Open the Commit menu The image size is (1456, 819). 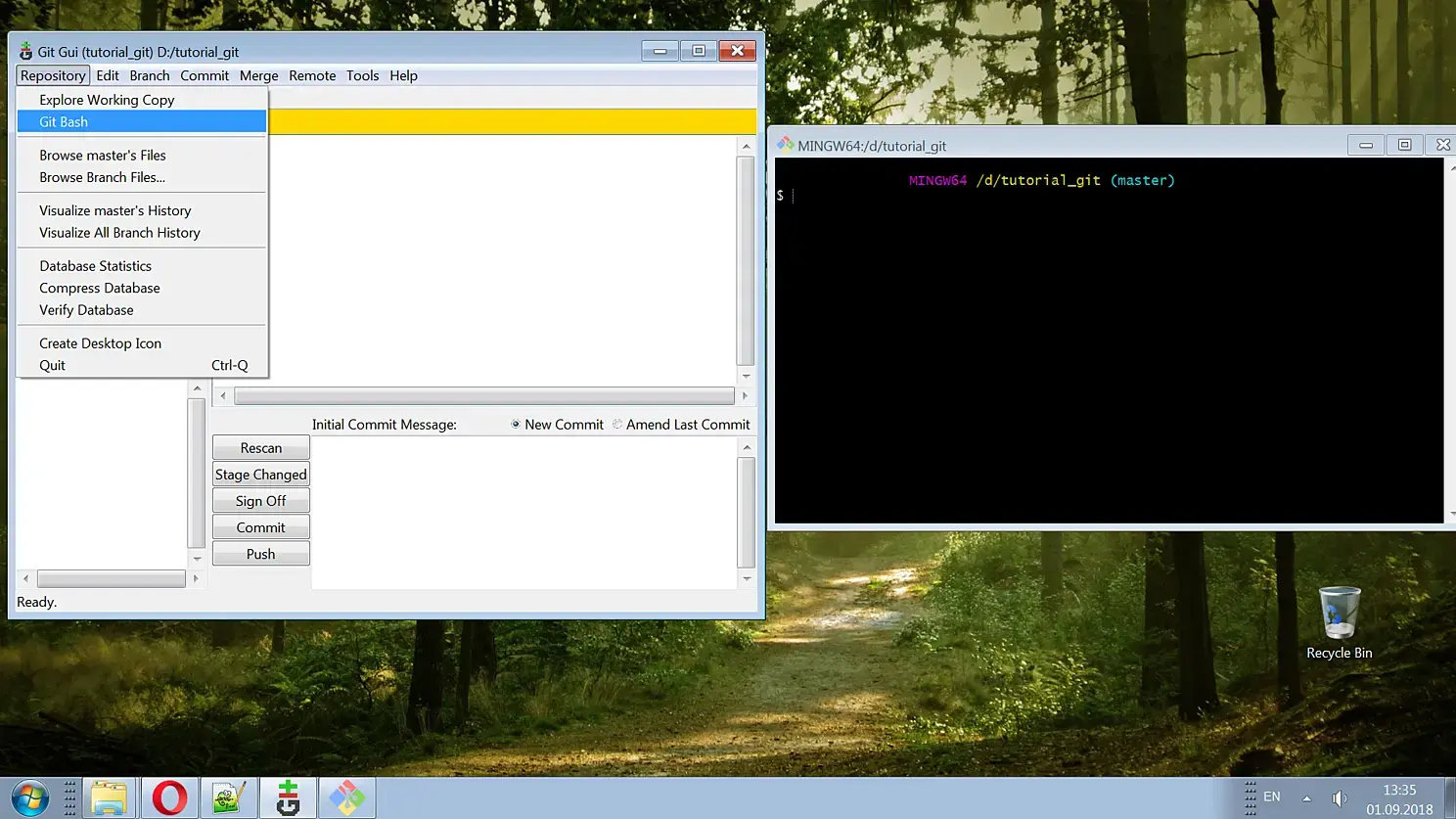point(205,75)
